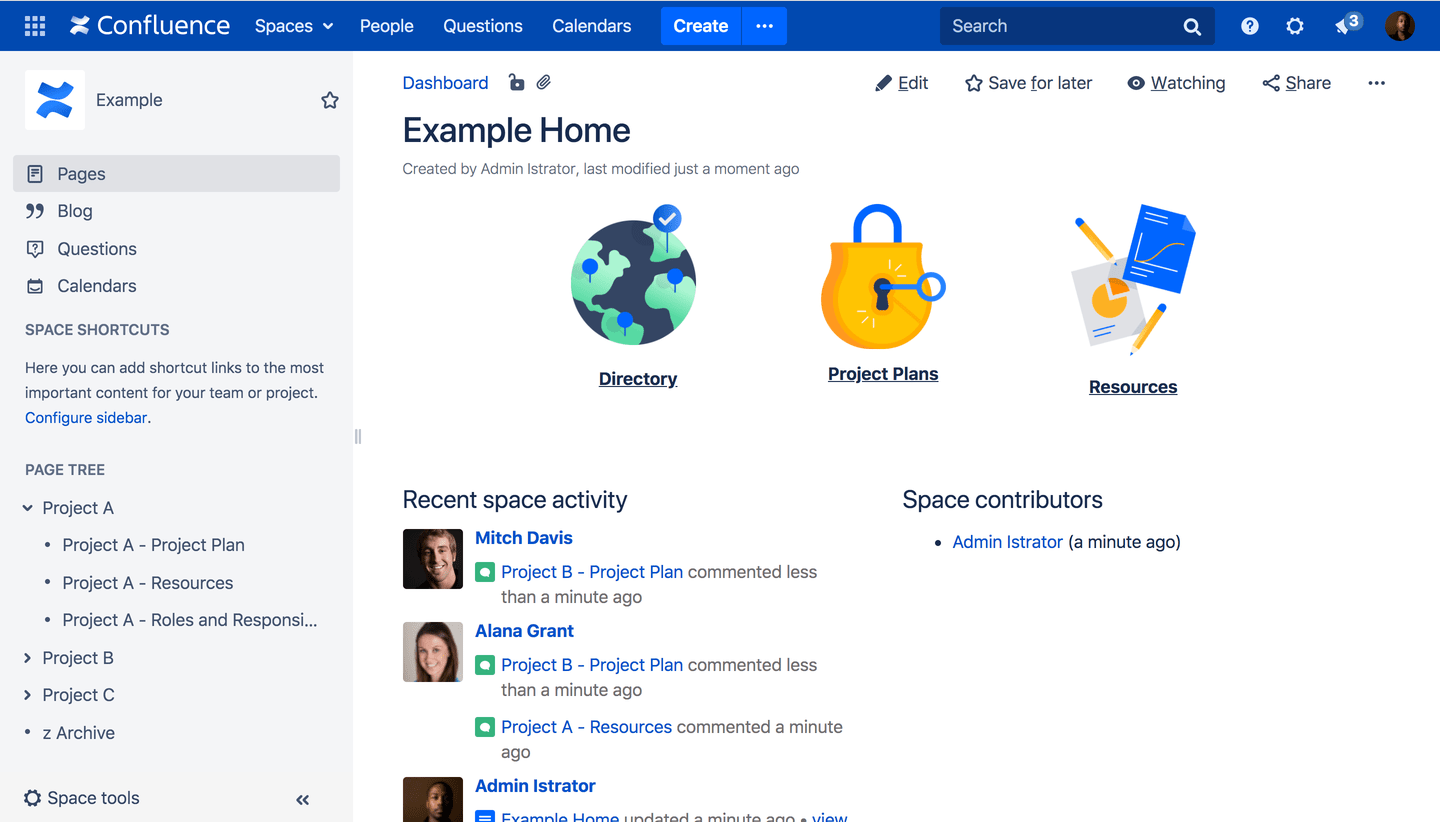Click Mitch Davis's profile picture

coord(432,558)
